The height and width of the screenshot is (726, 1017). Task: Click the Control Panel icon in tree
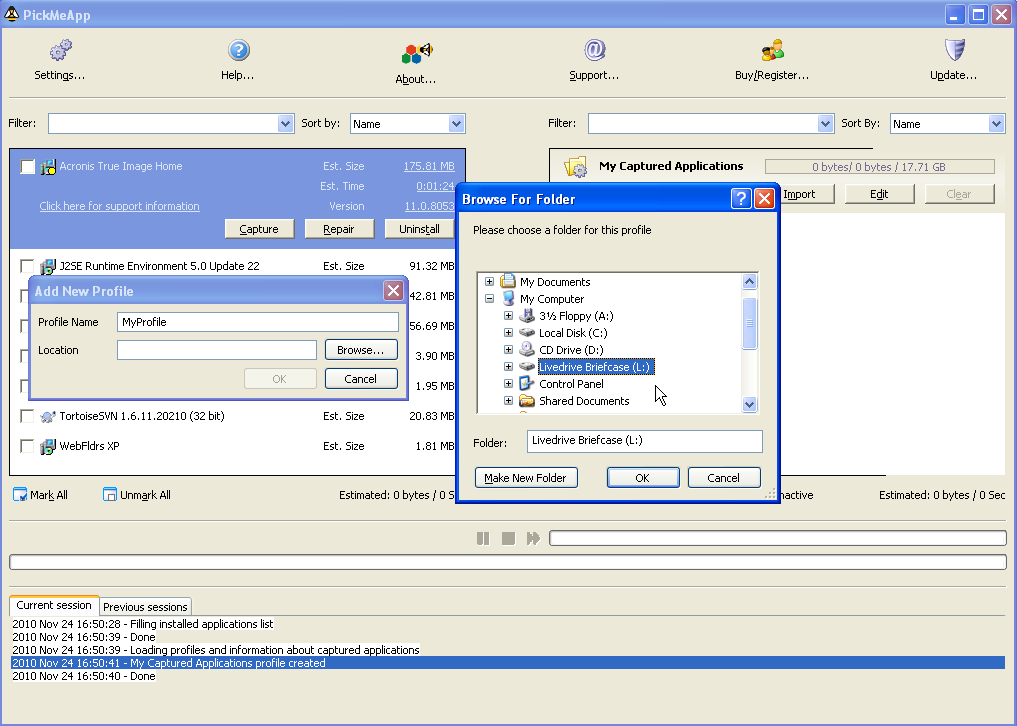point(527,383)
